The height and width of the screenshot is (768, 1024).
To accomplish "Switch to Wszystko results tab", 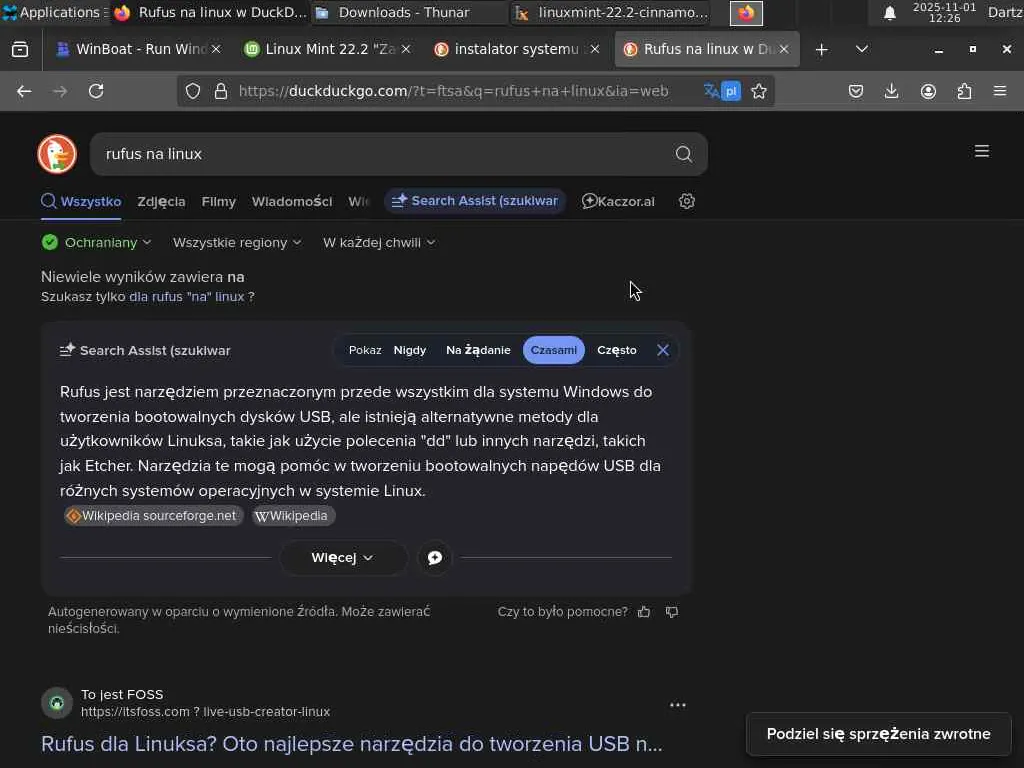I will (x=81, y=201).
